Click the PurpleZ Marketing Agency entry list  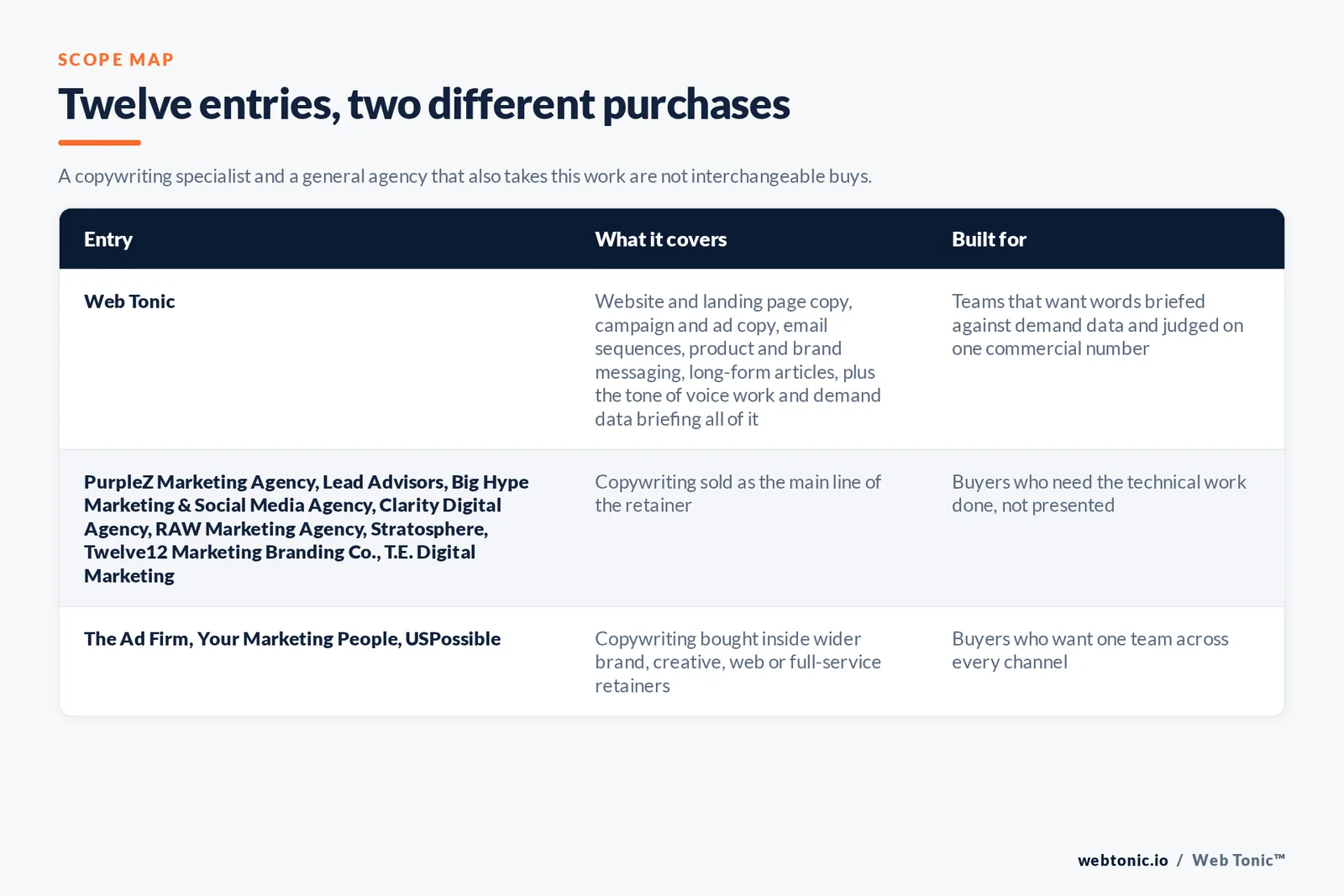click(x=307, y=528)
